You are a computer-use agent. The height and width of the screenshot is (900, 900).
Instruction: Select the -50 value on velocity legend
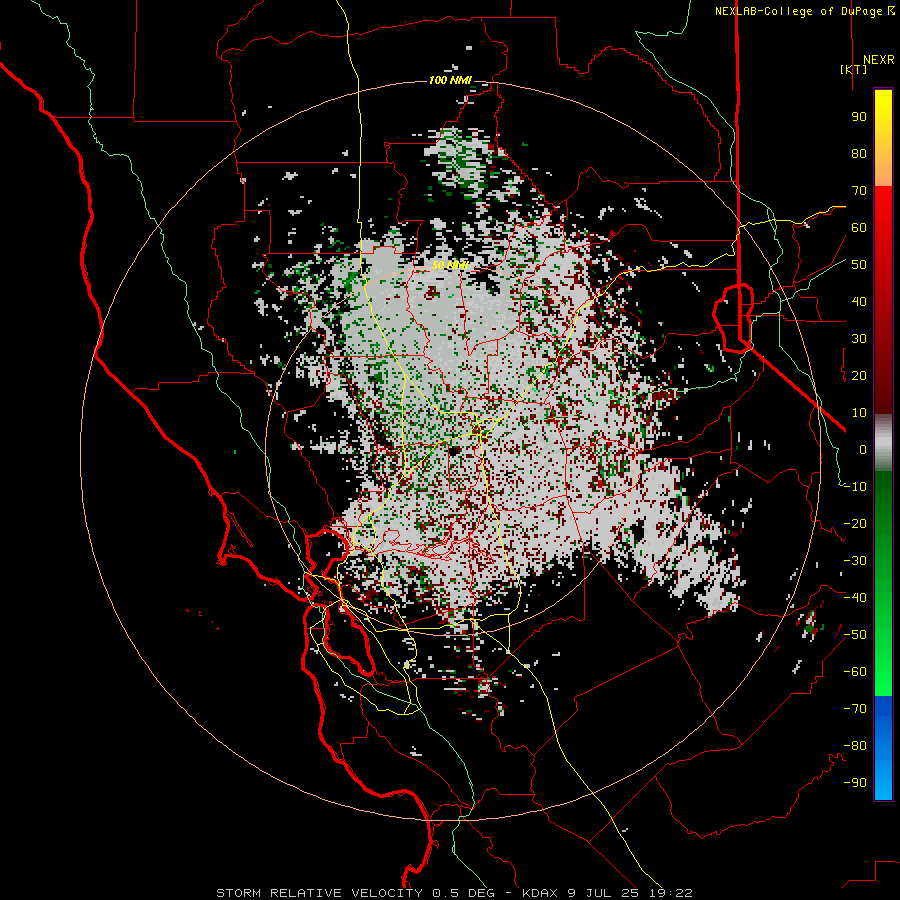[x=855, y=635]
